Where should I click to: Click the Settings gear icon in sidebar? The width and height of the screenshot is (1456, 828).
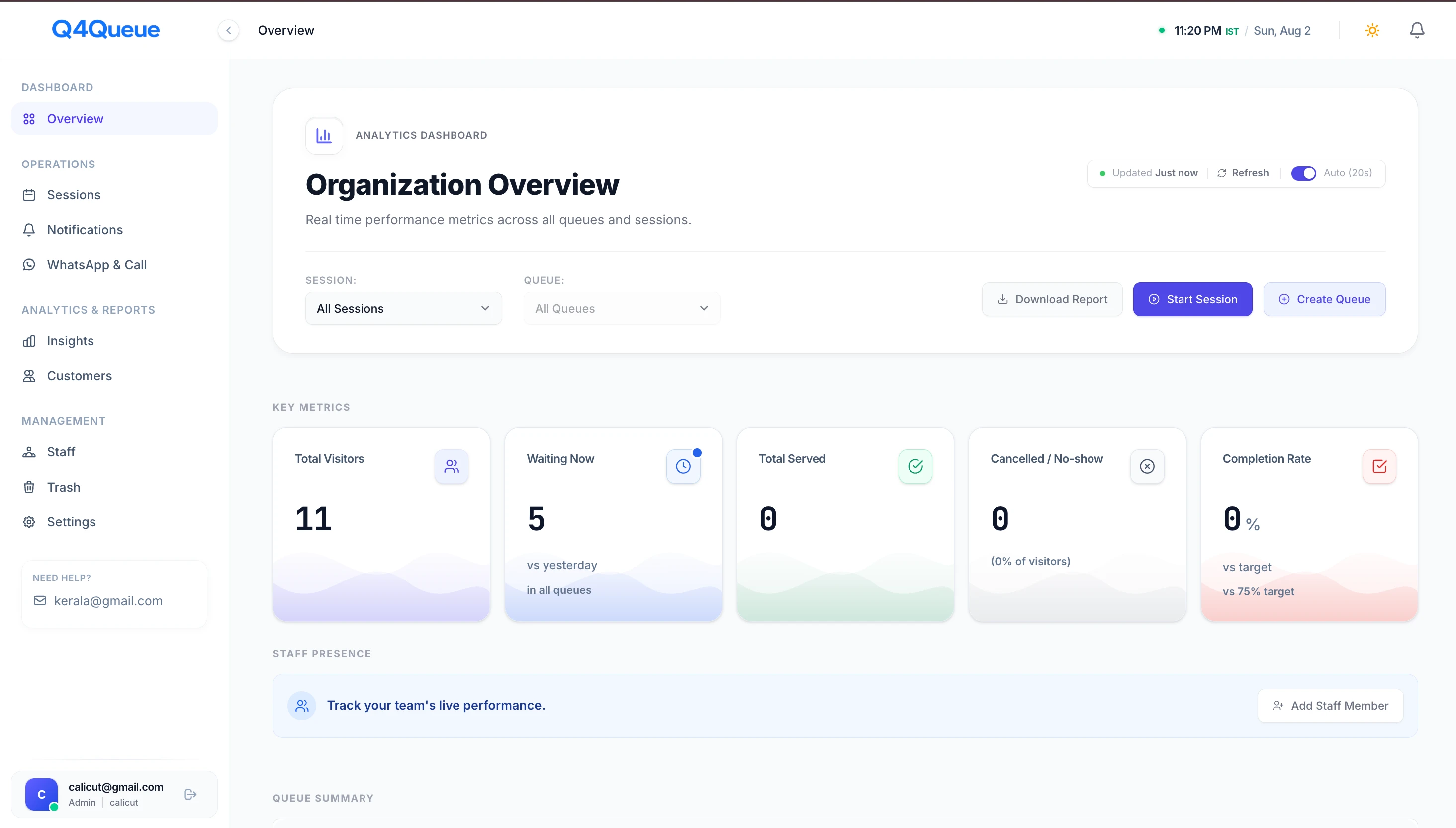pyautogui.click(x=29, y=522)
